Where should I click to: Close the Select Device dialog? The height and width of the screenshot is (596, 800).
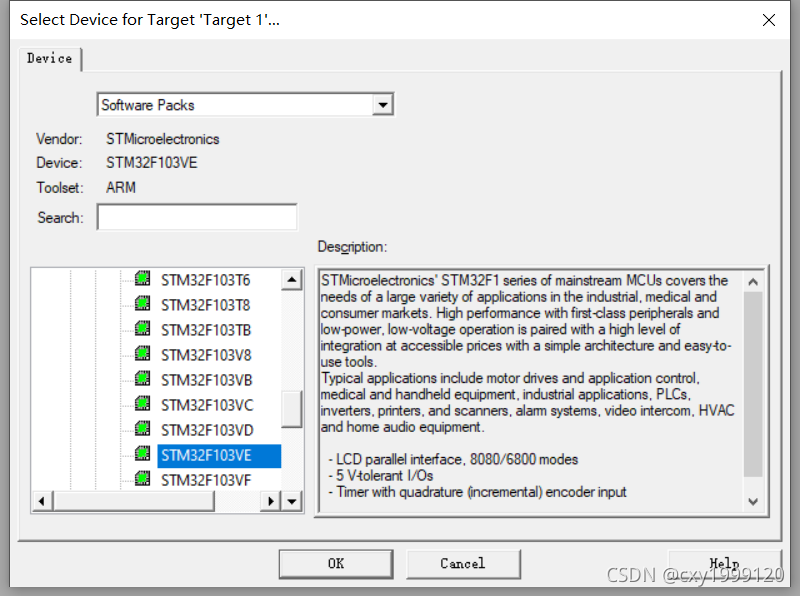click(768, 20)
